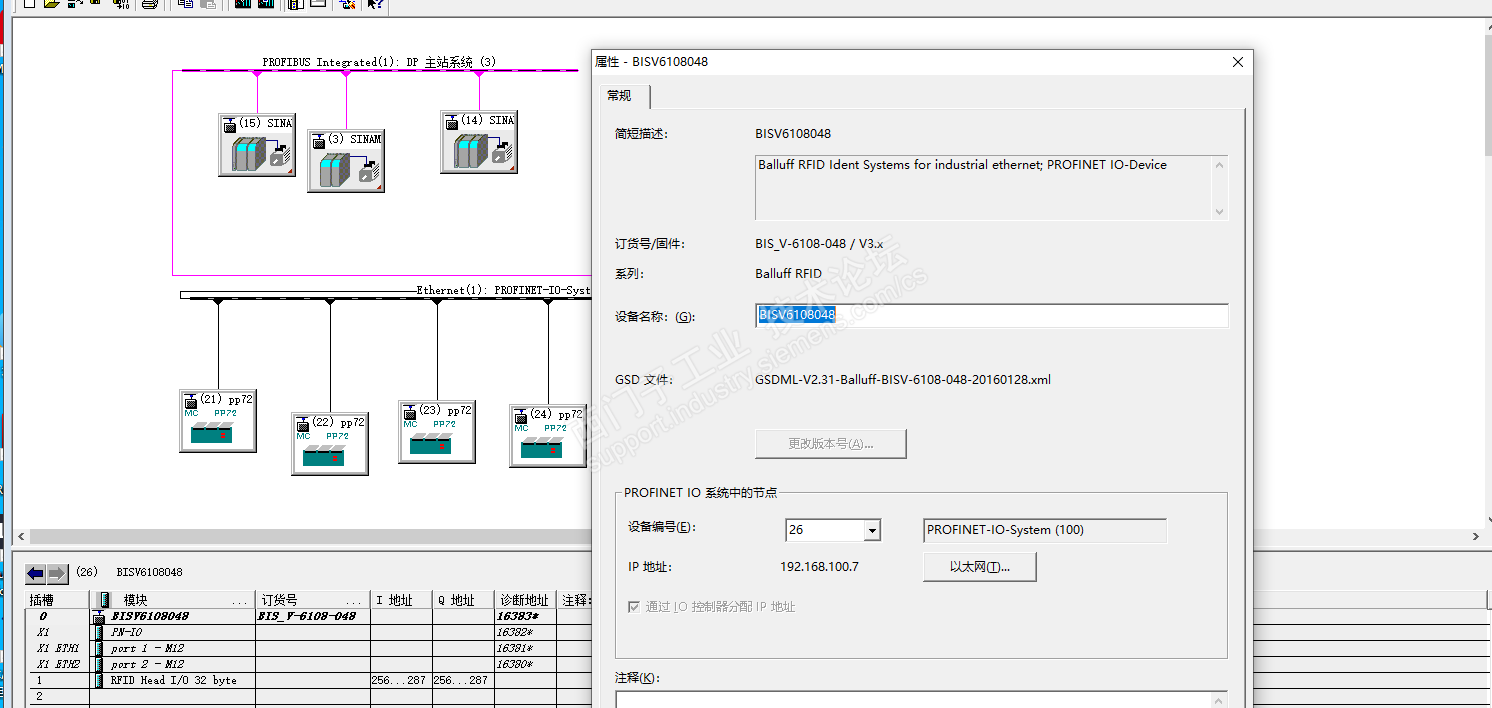Click the Ethernet(1): PROFINET-IO-System line label
Viewport: 1492px width, 708px height.
pos(504,290)
